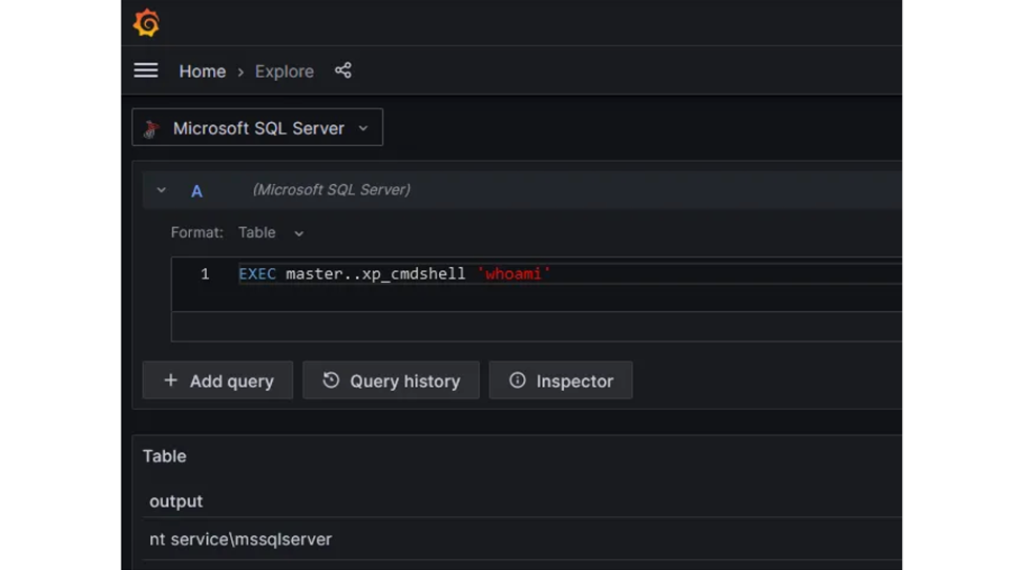Click the 'whoami' string in the query
The width and height of the screenshot is (1024, 570).
513,274
